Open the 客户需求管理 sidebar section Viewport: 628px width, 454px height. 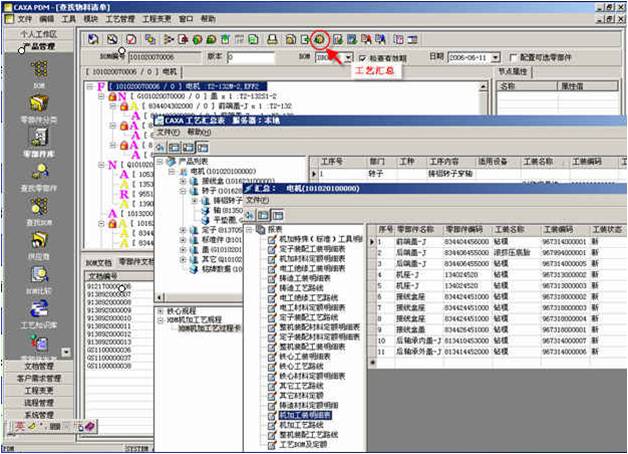tap(39, 378)
